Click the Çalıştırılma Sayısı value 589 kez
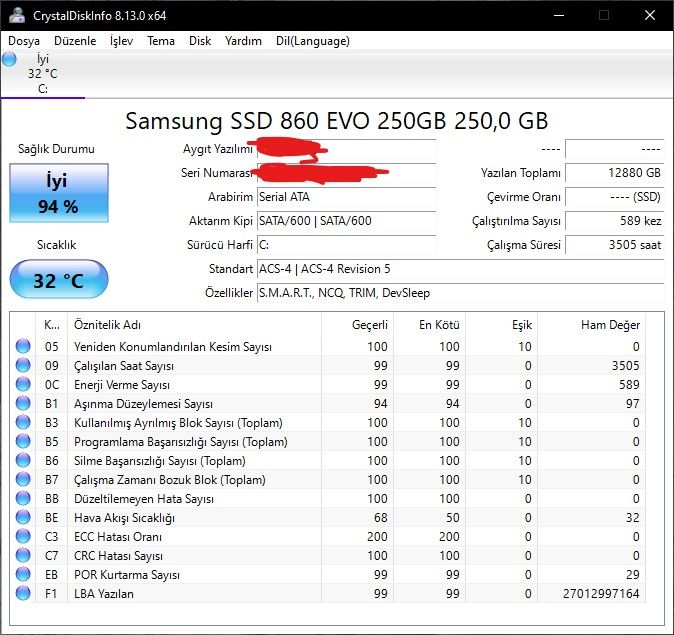This screenshot has width=674, height=635. click(x=615, y=221)
